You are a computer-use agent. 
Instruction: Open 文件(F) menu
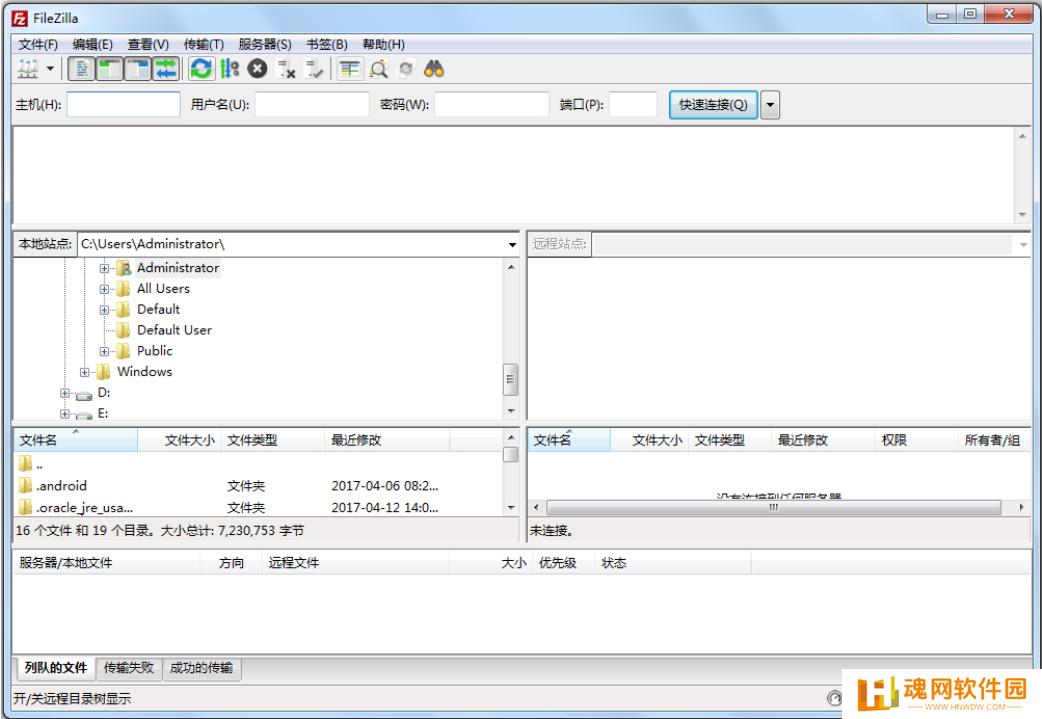pyautogui.click(x=38, y=45)
